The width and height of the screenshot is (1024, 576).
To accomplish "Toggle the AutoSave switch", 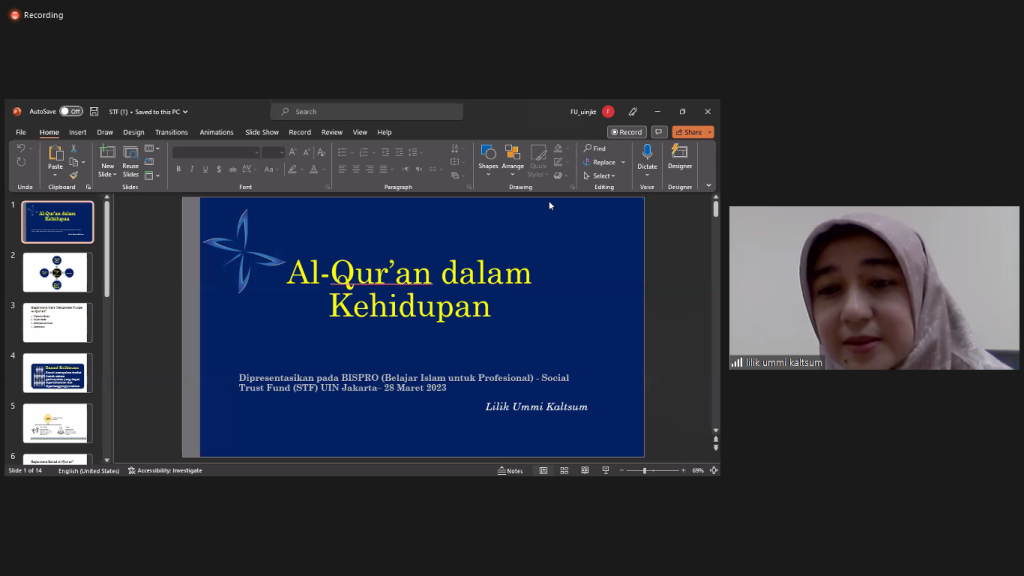I will point(71,112).
